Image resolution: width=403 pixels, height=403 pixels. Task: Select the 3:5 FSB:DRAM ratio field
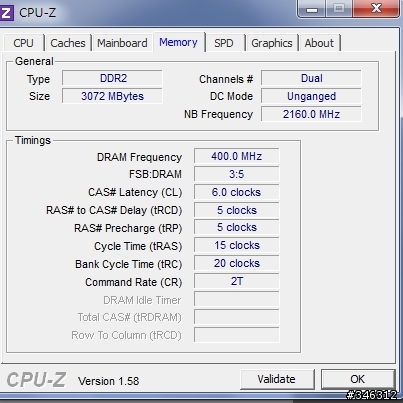237,174
